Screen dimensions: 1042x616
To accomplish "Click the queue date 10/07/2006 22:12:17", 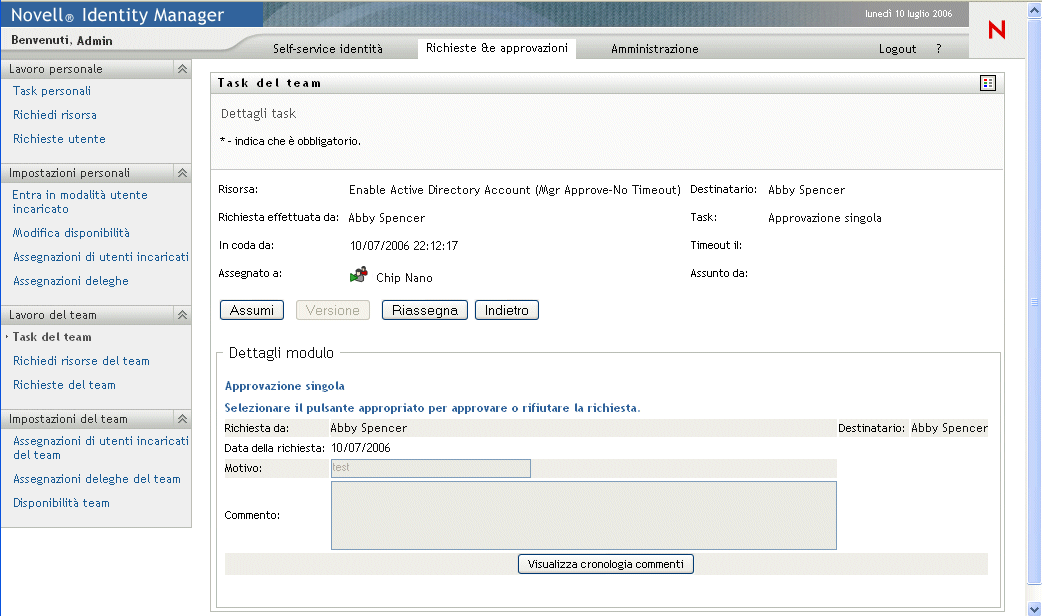I will (x=404, y=246).
